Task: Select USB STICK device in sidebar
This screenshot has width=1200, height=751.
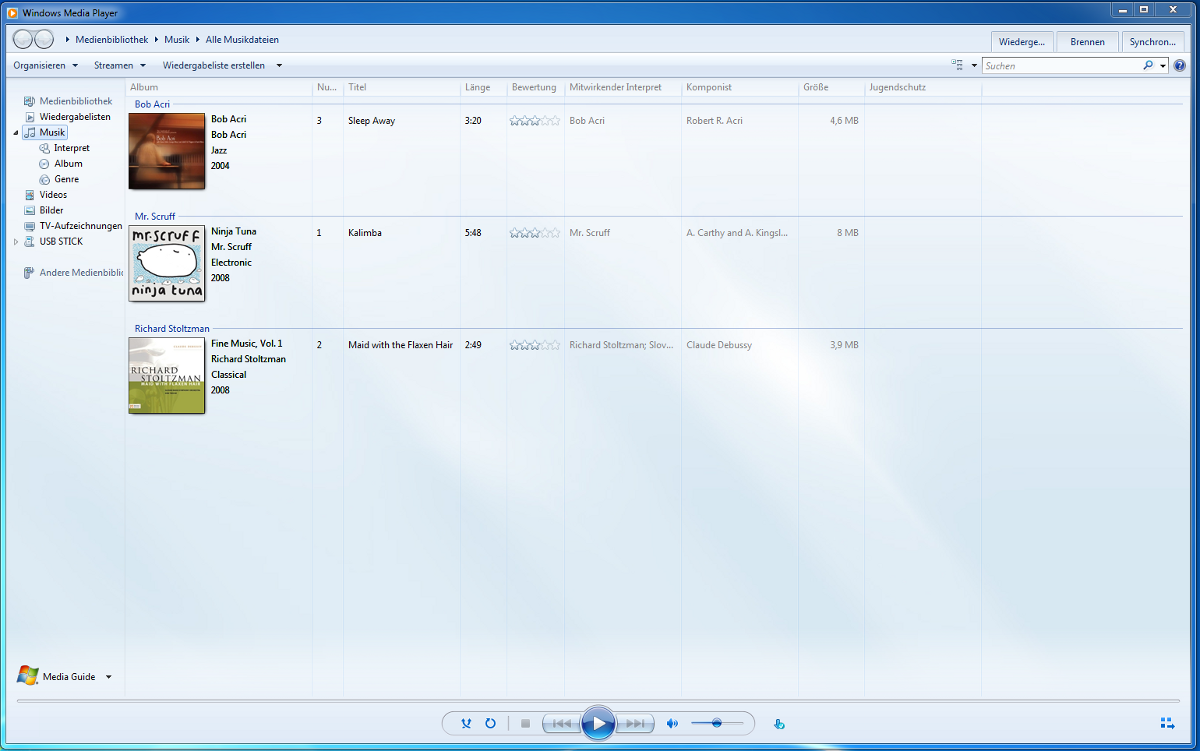Action: (x=61, y=241)
